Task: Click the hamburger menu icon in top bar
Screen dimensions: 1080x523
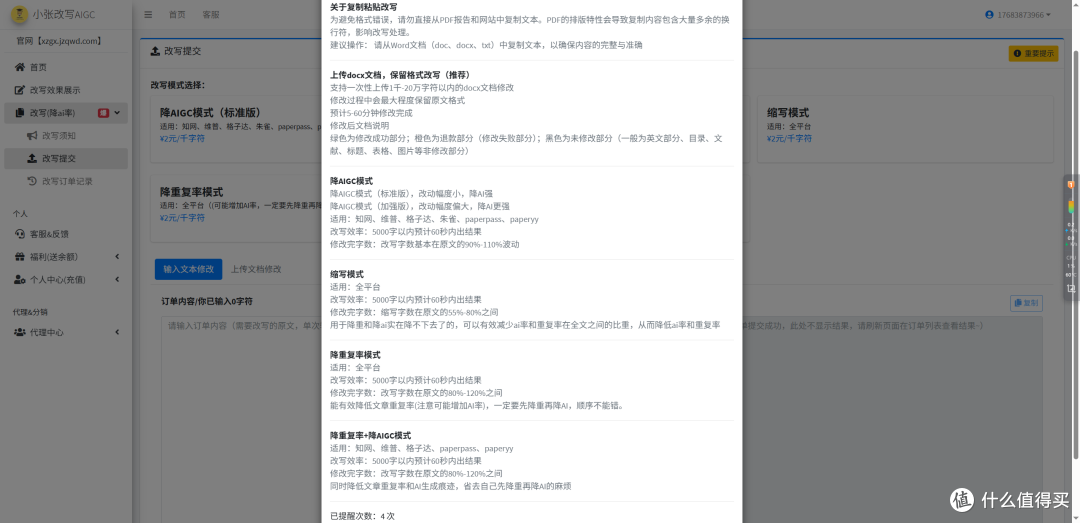Action: [148, 14]
